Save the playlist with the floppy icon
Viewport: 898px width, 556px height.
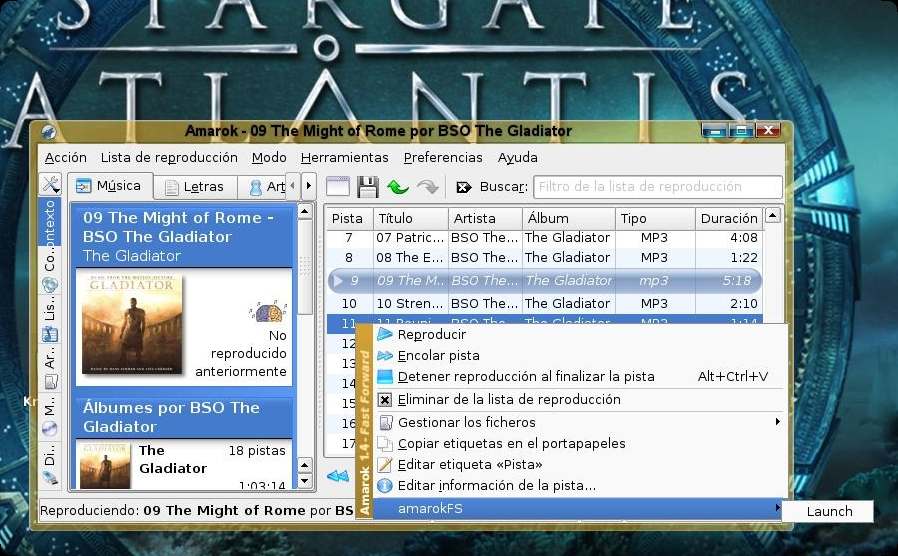pos(367,187)
